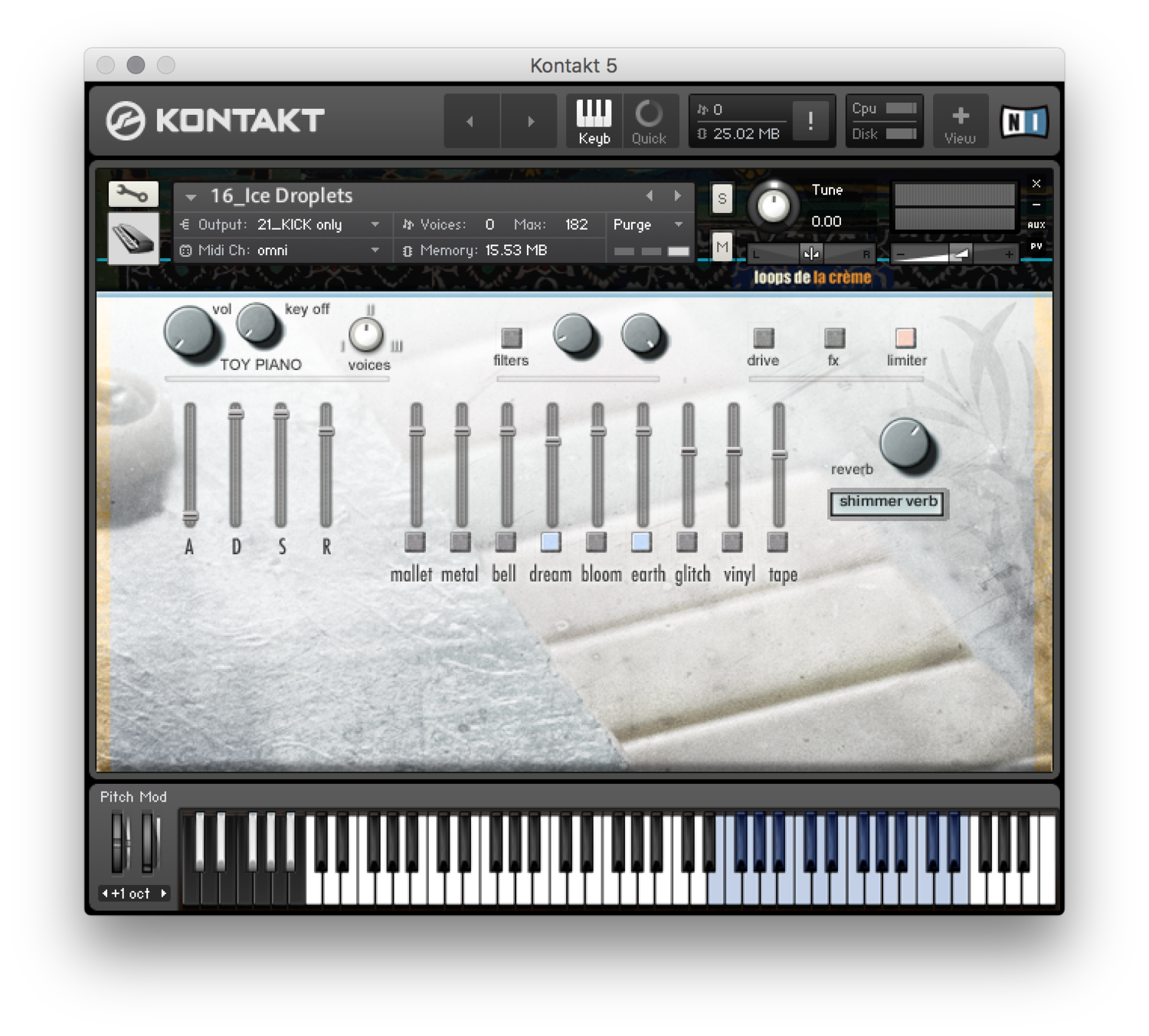The image size is (1149, 1036).
Task: Enable the drive effect
Action: pos(762,337)
